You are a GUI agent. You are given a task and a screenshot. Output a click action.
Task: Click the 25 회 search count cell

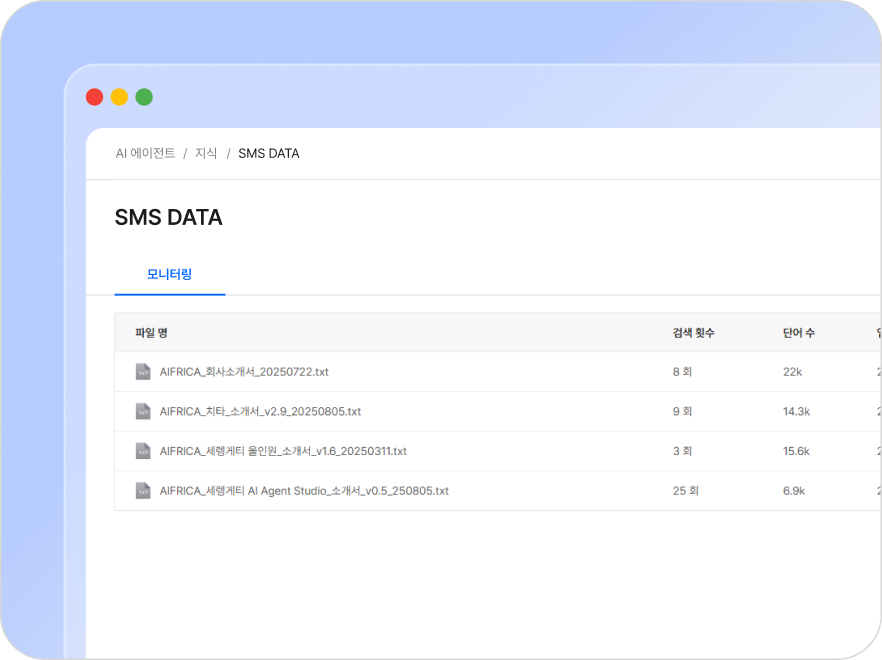[685, 491]
